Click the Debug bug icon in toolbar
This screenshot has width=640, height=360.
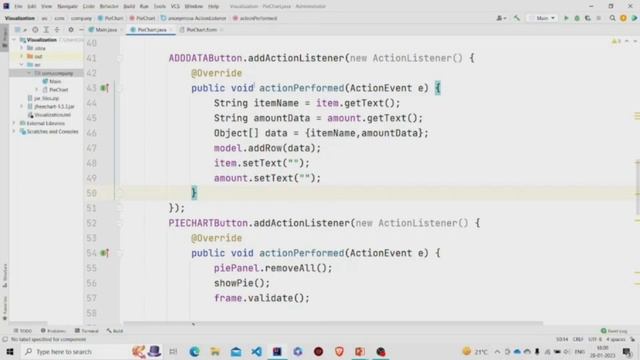[577, 18]
